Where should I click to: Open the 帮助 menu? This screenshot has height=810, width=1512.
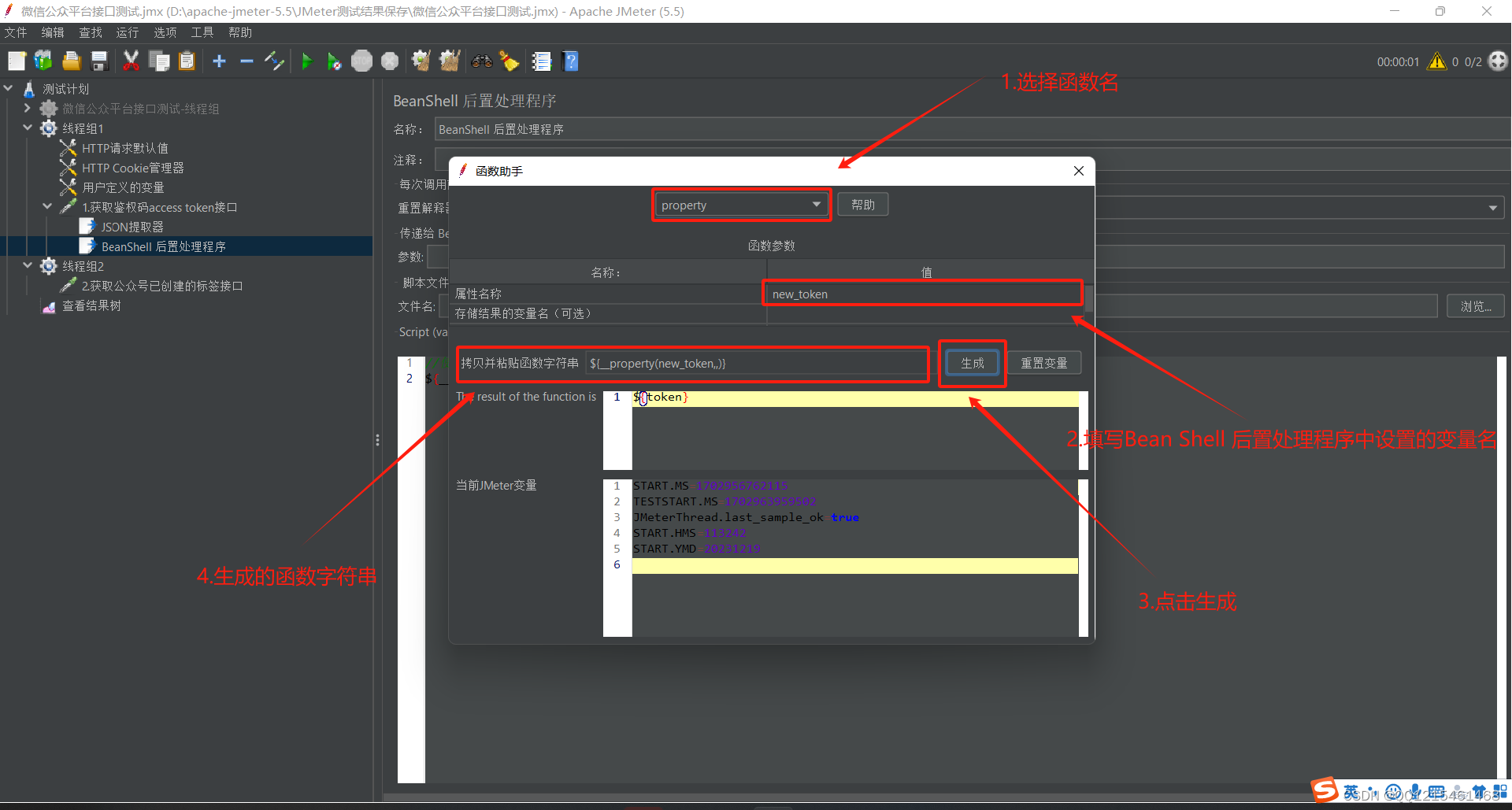click(240, 32)
